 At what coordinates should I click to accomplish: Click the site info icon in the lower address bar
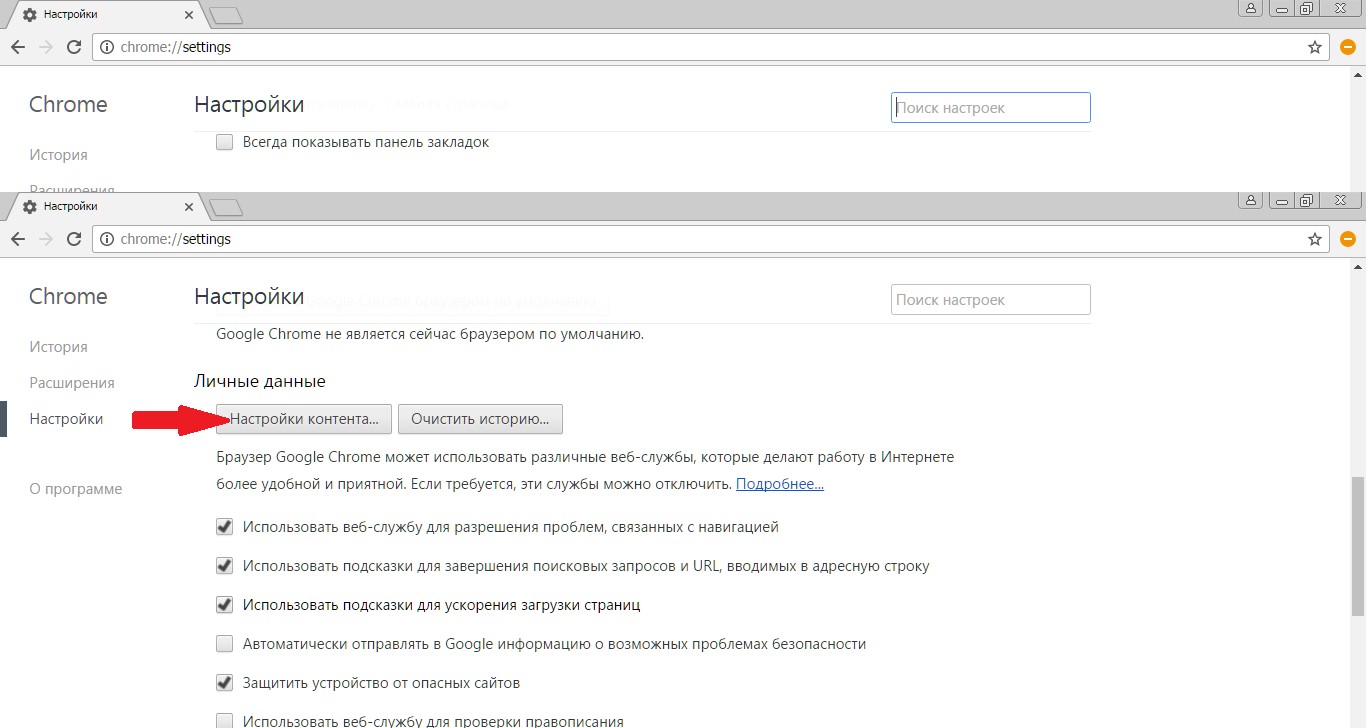[x=107, y=239]
